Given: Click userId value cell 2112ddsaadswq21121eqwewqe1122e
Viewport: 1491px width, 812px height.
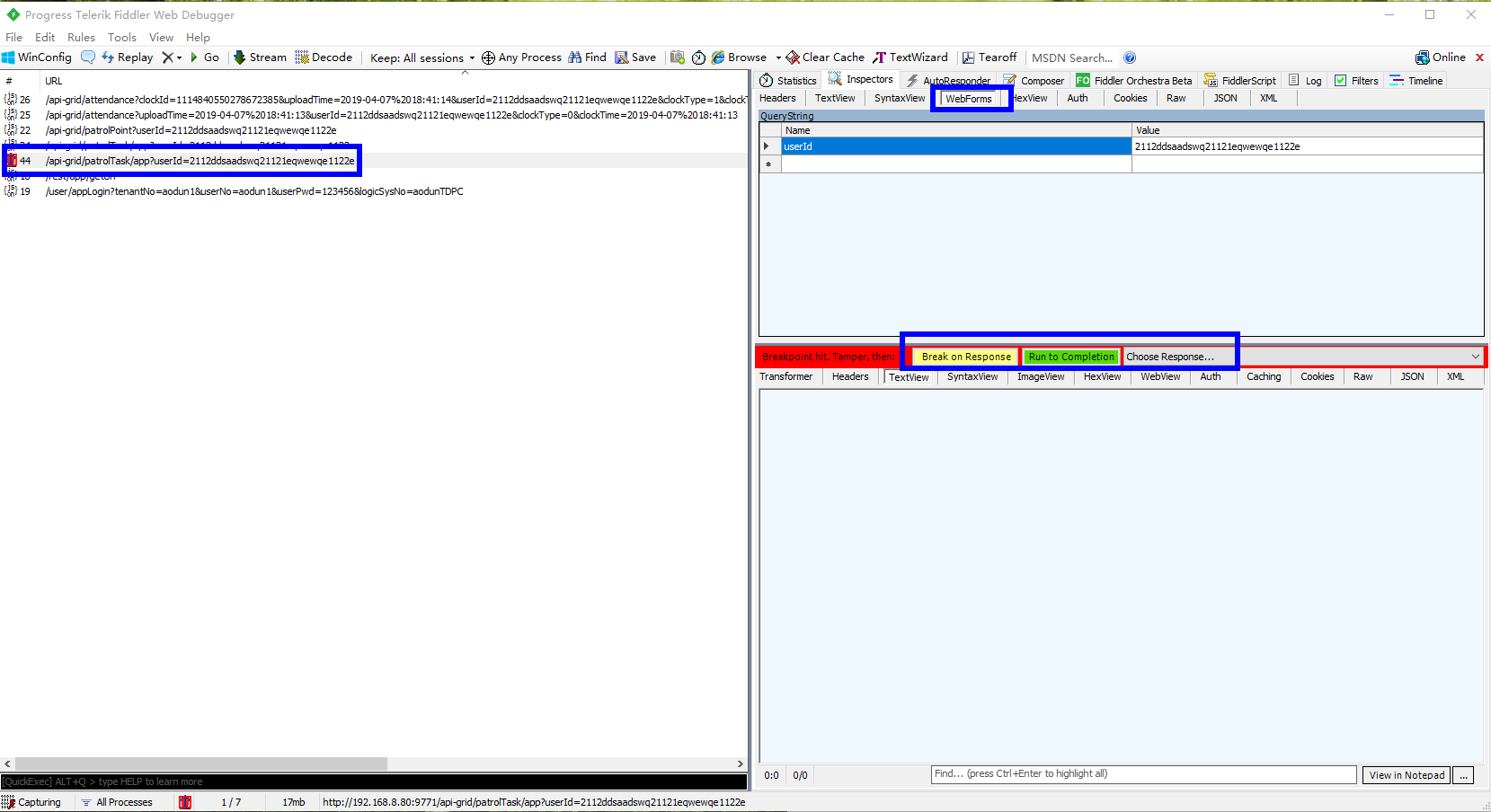Looking at the screenshot, I should coord(1307,146).
